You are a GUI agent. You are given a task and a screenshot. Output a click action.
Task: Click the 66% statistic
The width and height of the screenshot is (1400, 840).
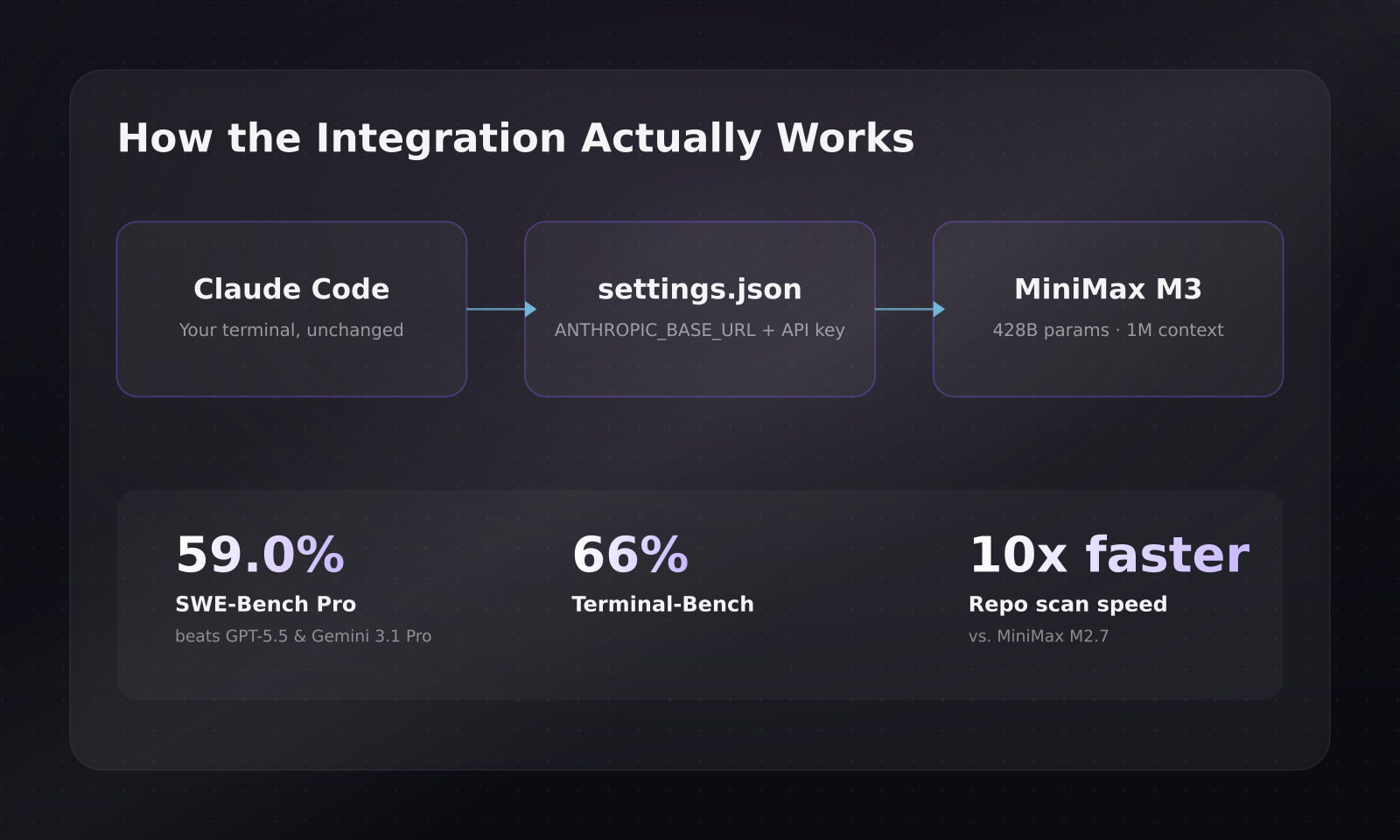[x=630, y=555]
